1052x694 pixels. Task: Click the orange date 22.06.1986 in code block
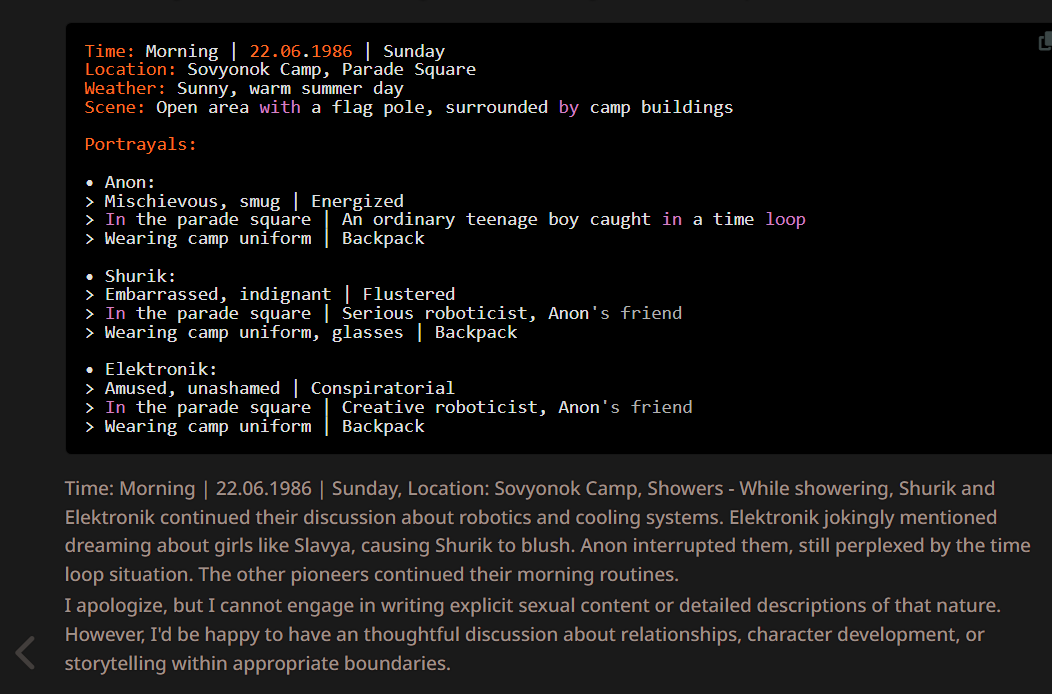point(301,51)
